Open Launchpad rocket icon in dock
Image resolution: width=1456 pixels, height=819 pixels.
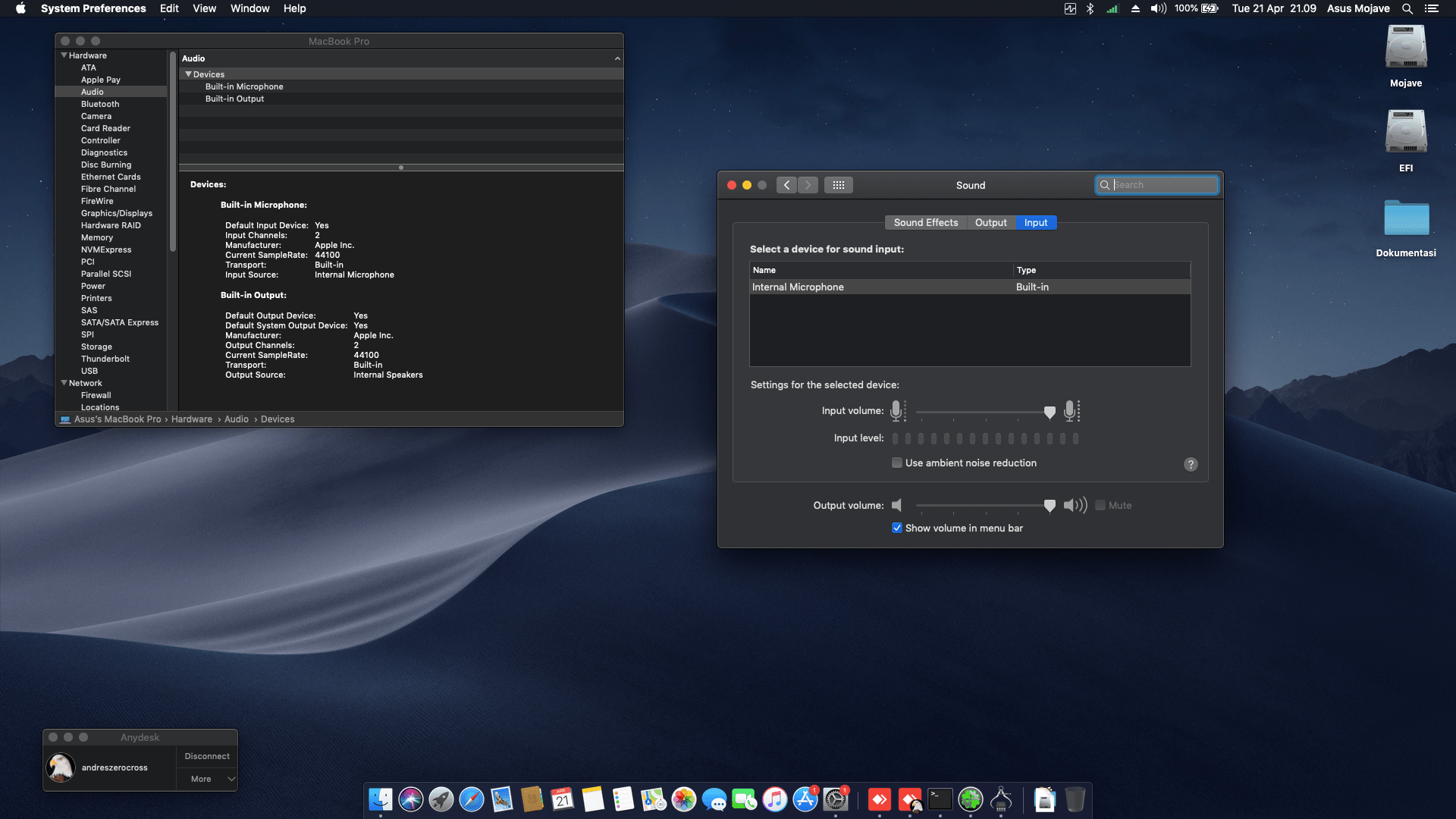441,799
